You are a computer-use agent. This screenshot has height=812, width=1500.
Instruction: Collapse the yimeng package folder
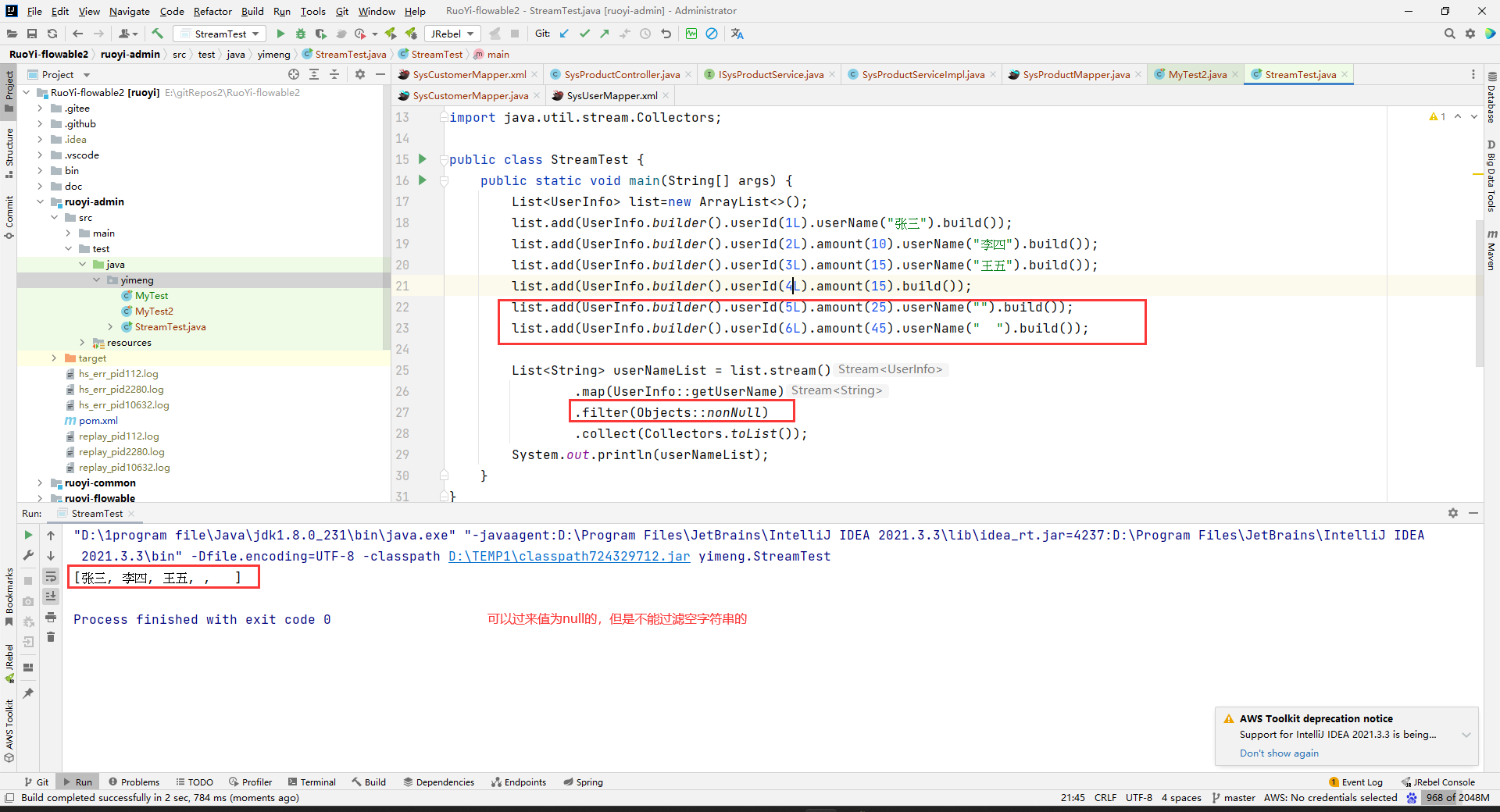(96, 280)
